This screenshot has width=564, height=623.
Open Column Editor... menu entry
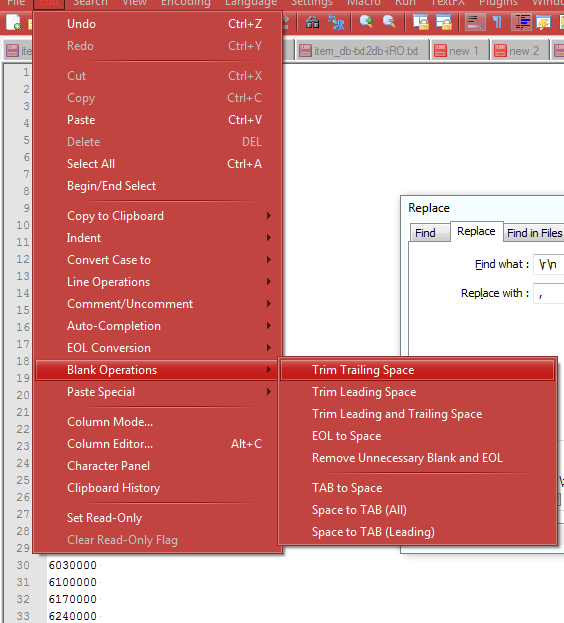158,444
